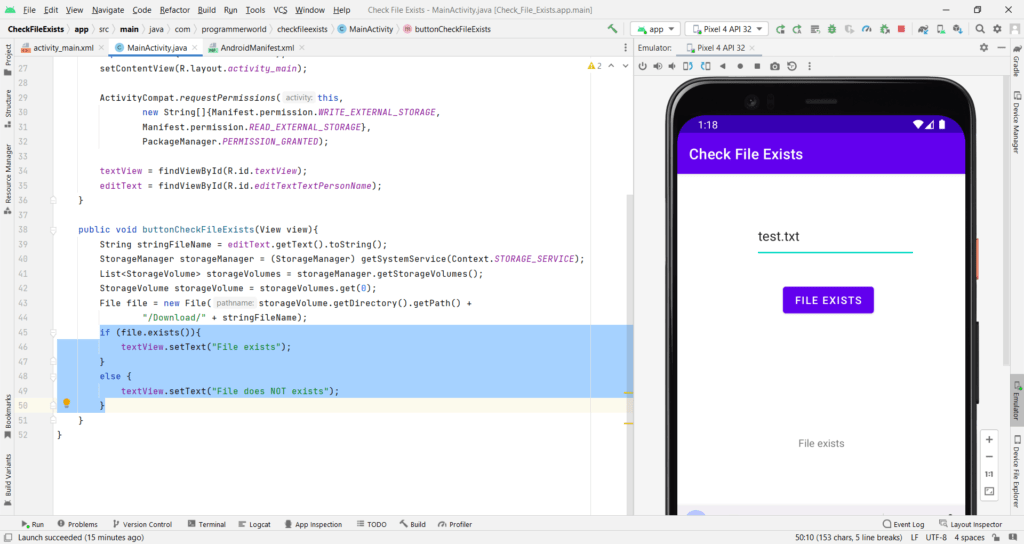Image resolution: width=1024 pixels, height=544 pixels.
Task: Click emulator volume up icon
Action: (x=658, y=66)
